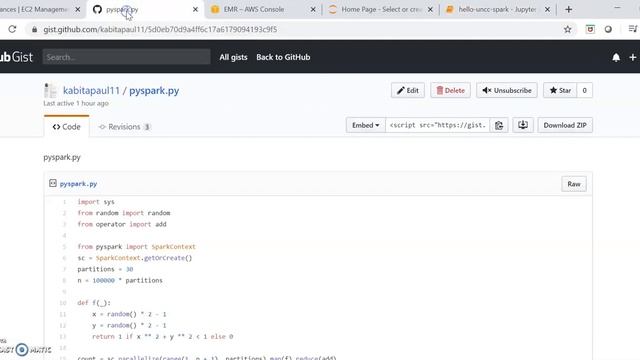Close the Home Page browser tab
This screenshot has height=360, width=640.
[430, 9]
